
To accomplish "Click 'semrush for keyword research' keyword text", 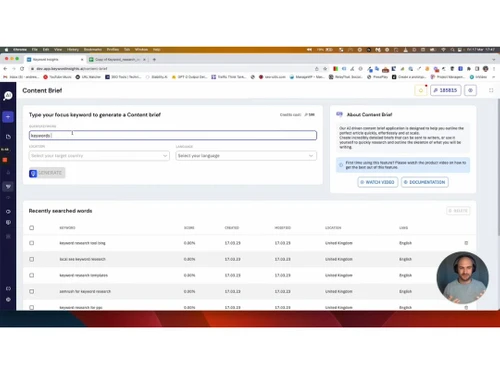I will 85,291.
